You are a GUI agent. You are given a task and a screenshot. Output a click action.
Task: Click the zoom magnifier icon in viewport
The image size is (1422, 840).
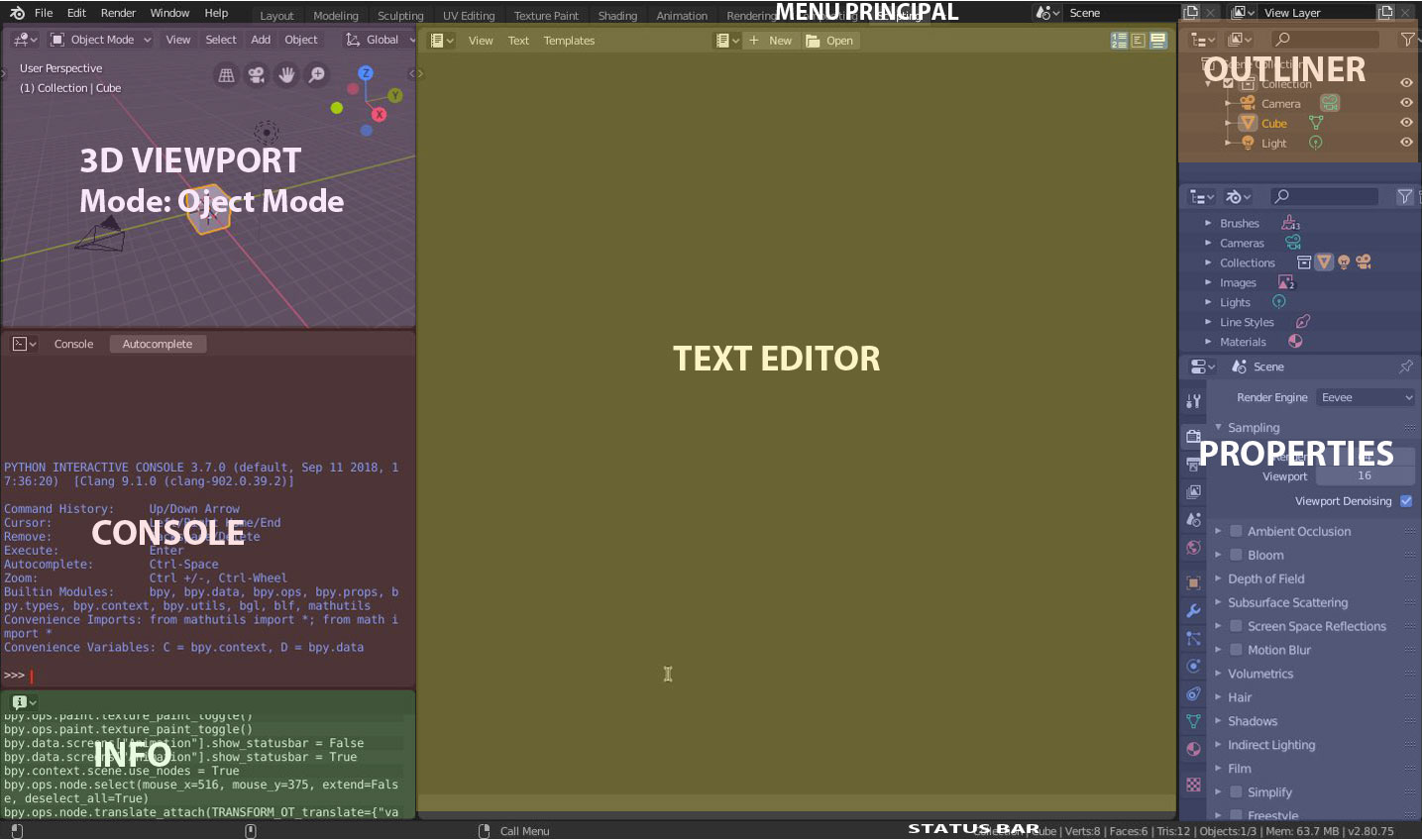(317, 75)
